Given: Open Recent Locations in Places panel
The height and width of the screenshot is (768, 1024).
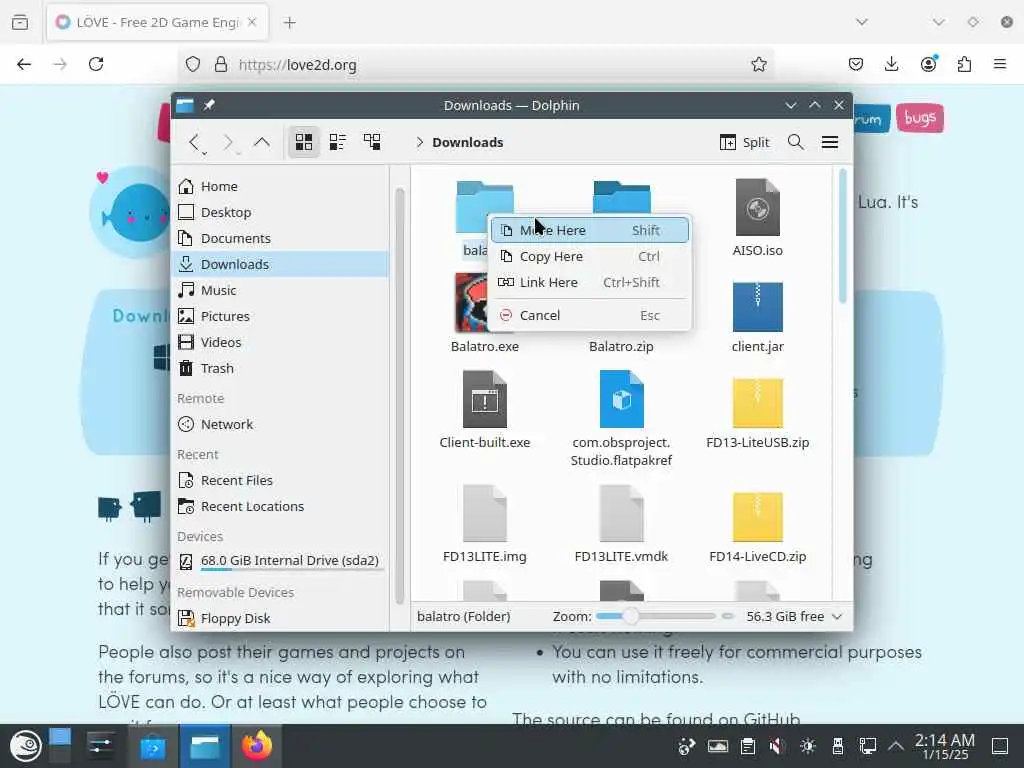Looking at the screenshot, I should click(x=281, y=506).
